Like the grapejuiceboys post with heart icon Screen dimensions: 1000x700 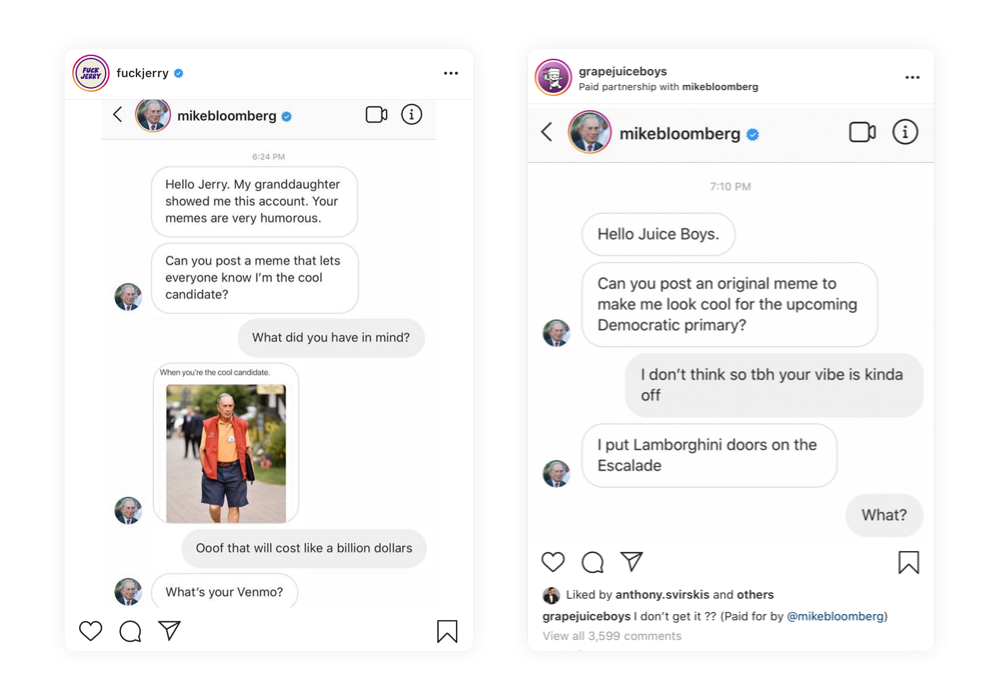pyautogui.click(x=553, y=562)
